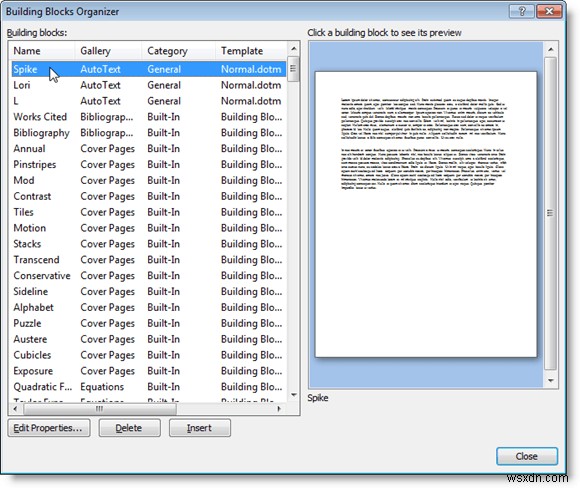Click the Help question mark button
The width and height of the screenshot is (580, 488).
tap(521, 11)
